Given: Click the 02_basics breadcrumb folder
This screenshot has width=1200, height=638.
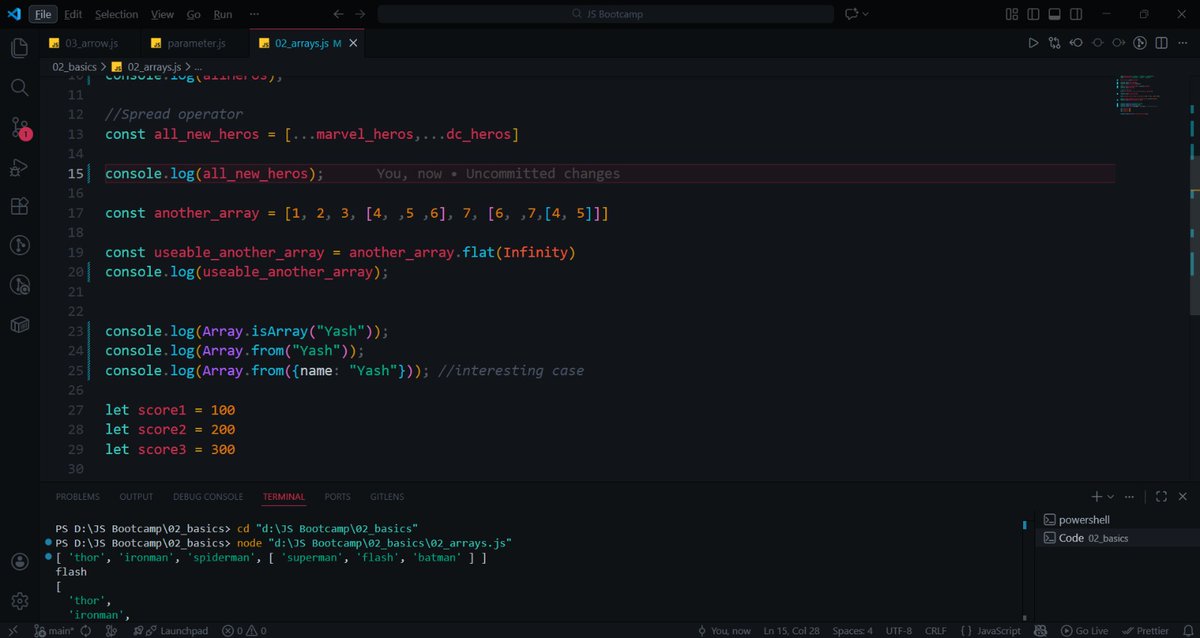Looking at the screenshot, I should click(75, 66).
